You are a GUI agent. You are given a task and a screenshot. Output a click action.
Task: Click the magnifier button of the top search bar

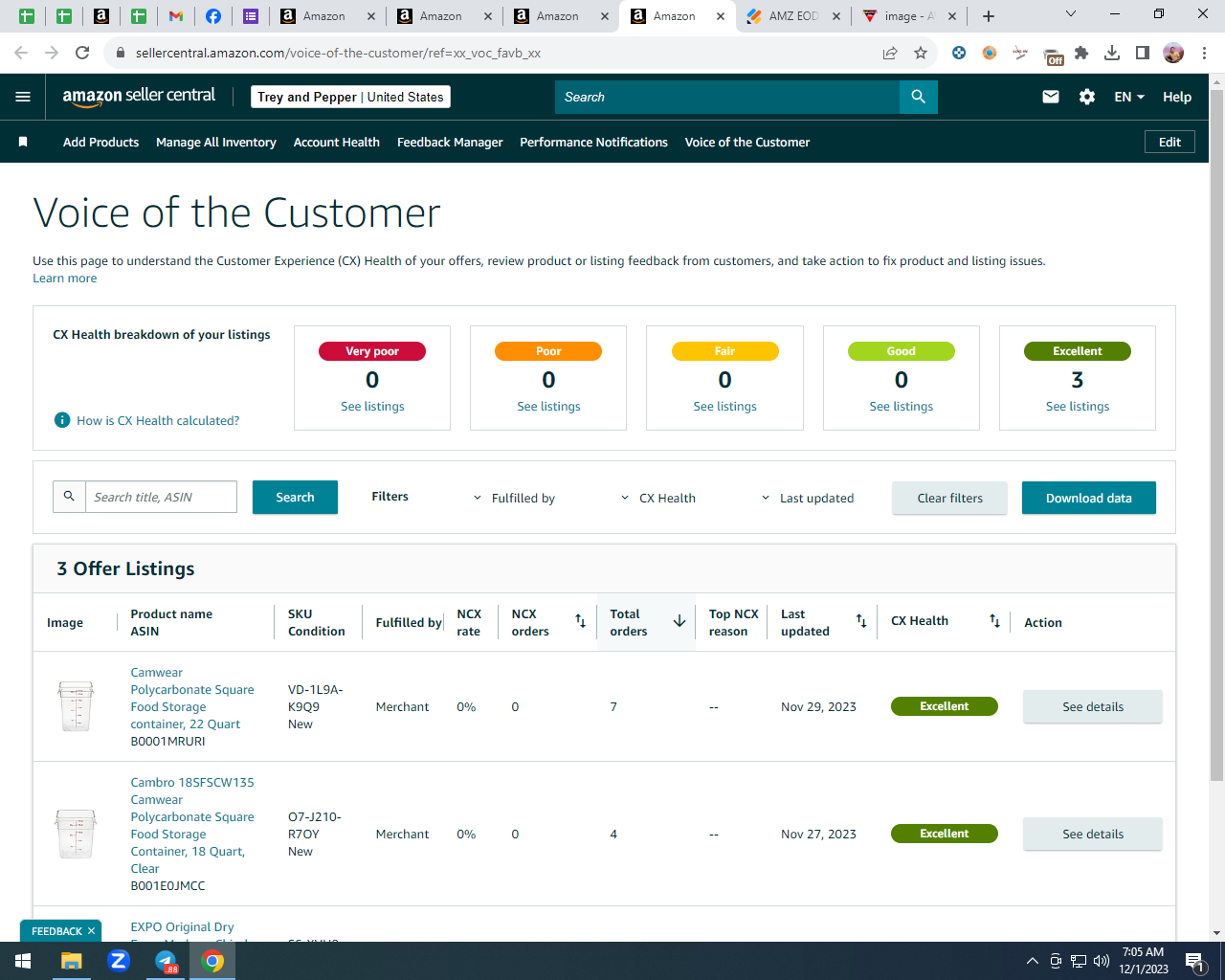[x=919, y=97]
